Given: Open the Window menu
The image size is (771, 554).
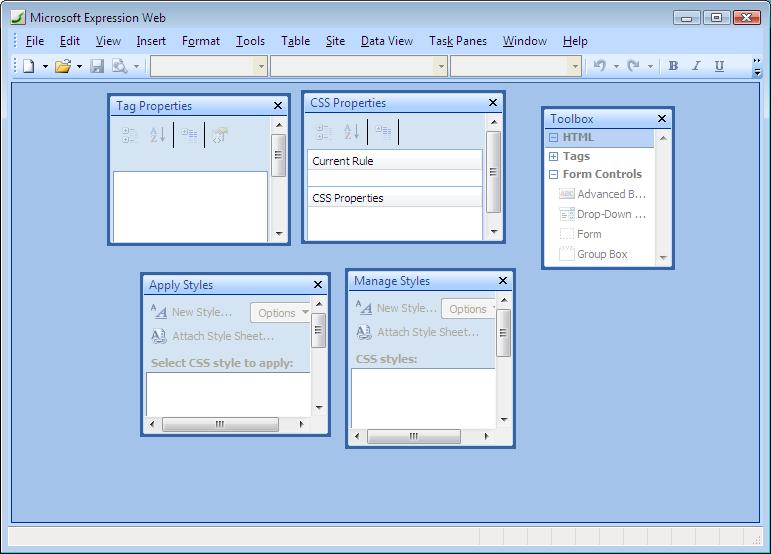Looking at the screenshot, I should pos(525,41).
